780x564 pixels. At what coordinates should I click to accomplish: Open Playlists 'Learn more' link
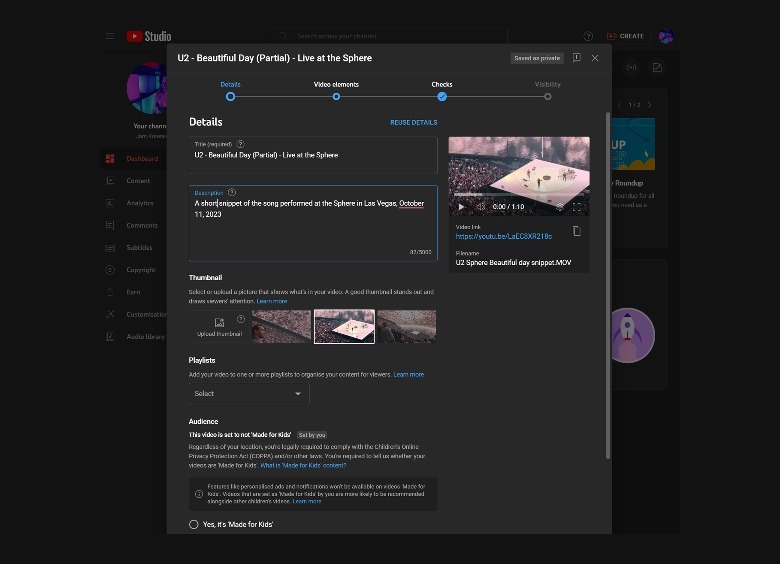(409, 375)
